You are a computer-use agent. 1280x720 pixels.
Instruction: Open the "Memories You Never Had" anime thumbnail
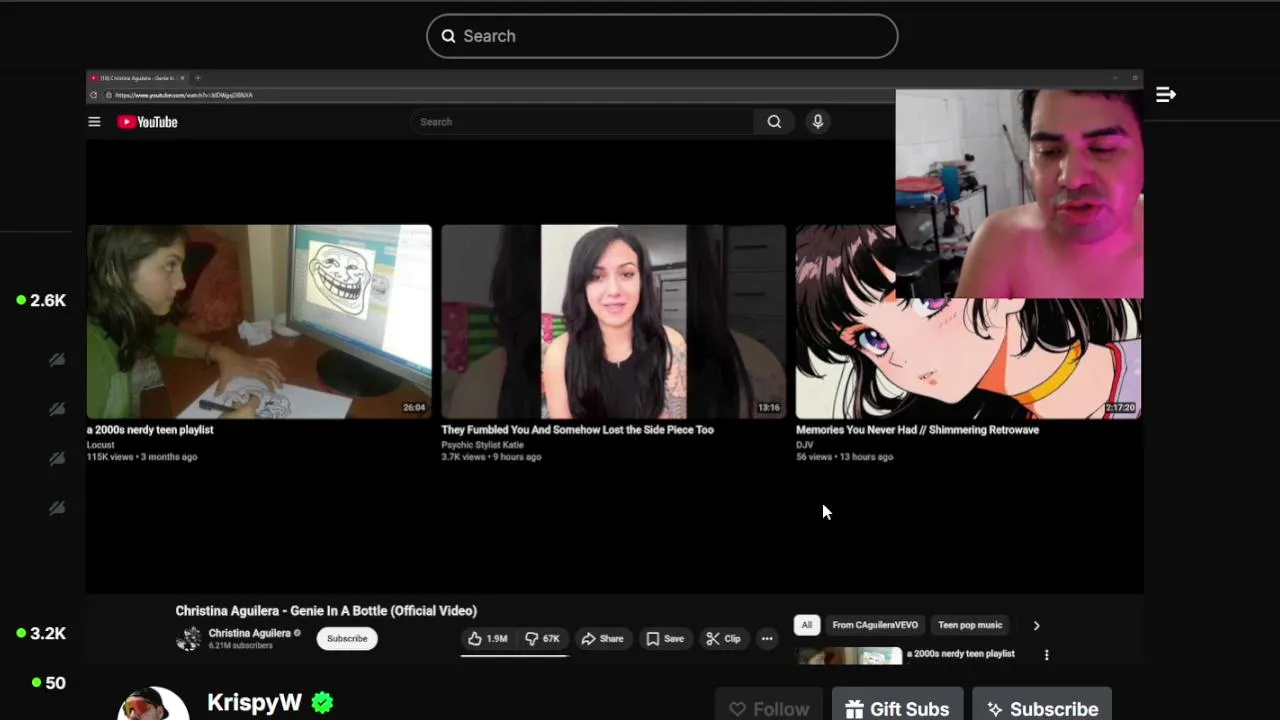(968, 358)
